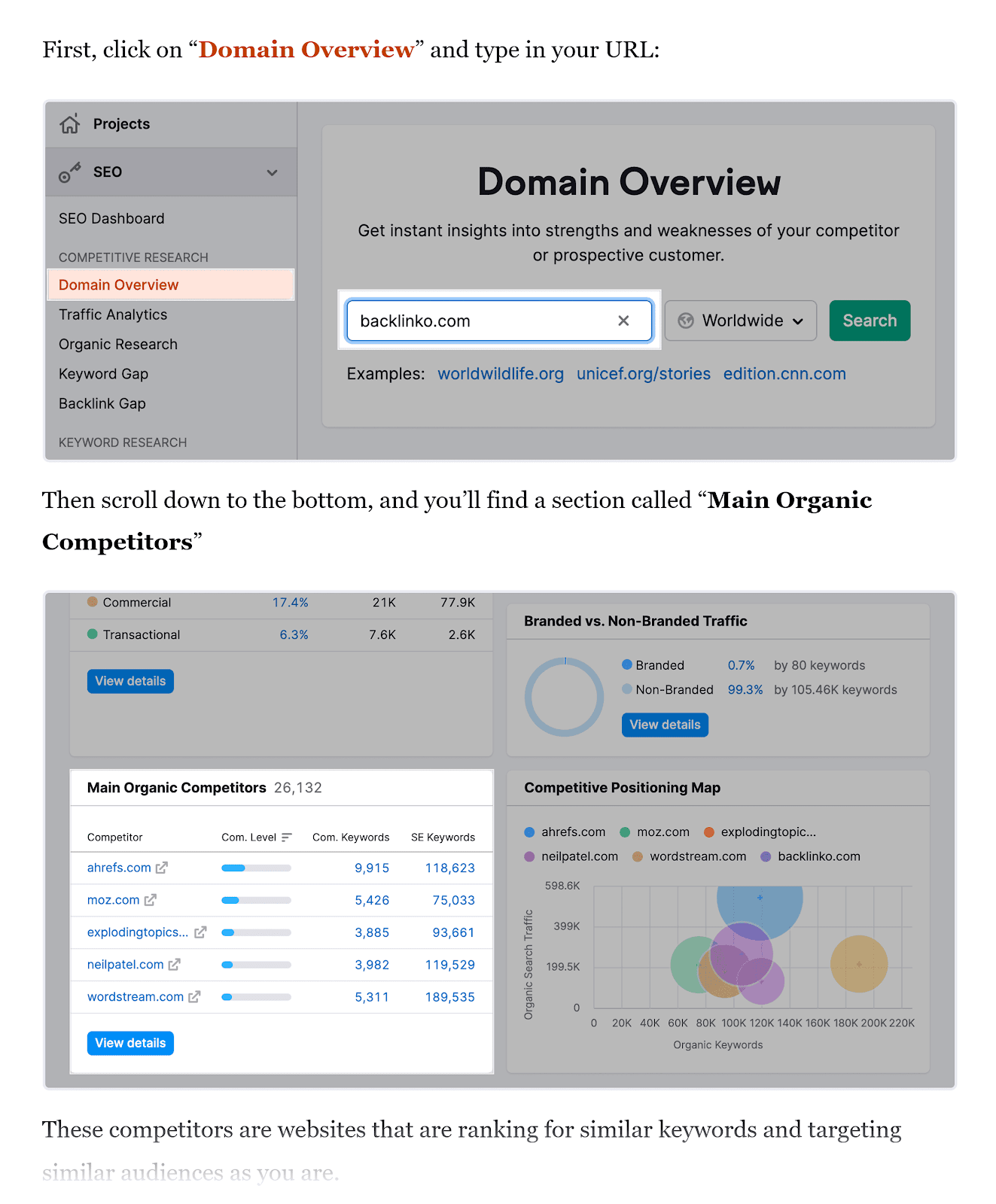This screenshot has width=996, height=1204.
Task: Open the neilpatel.com competitor link
Action: [126, 965]
